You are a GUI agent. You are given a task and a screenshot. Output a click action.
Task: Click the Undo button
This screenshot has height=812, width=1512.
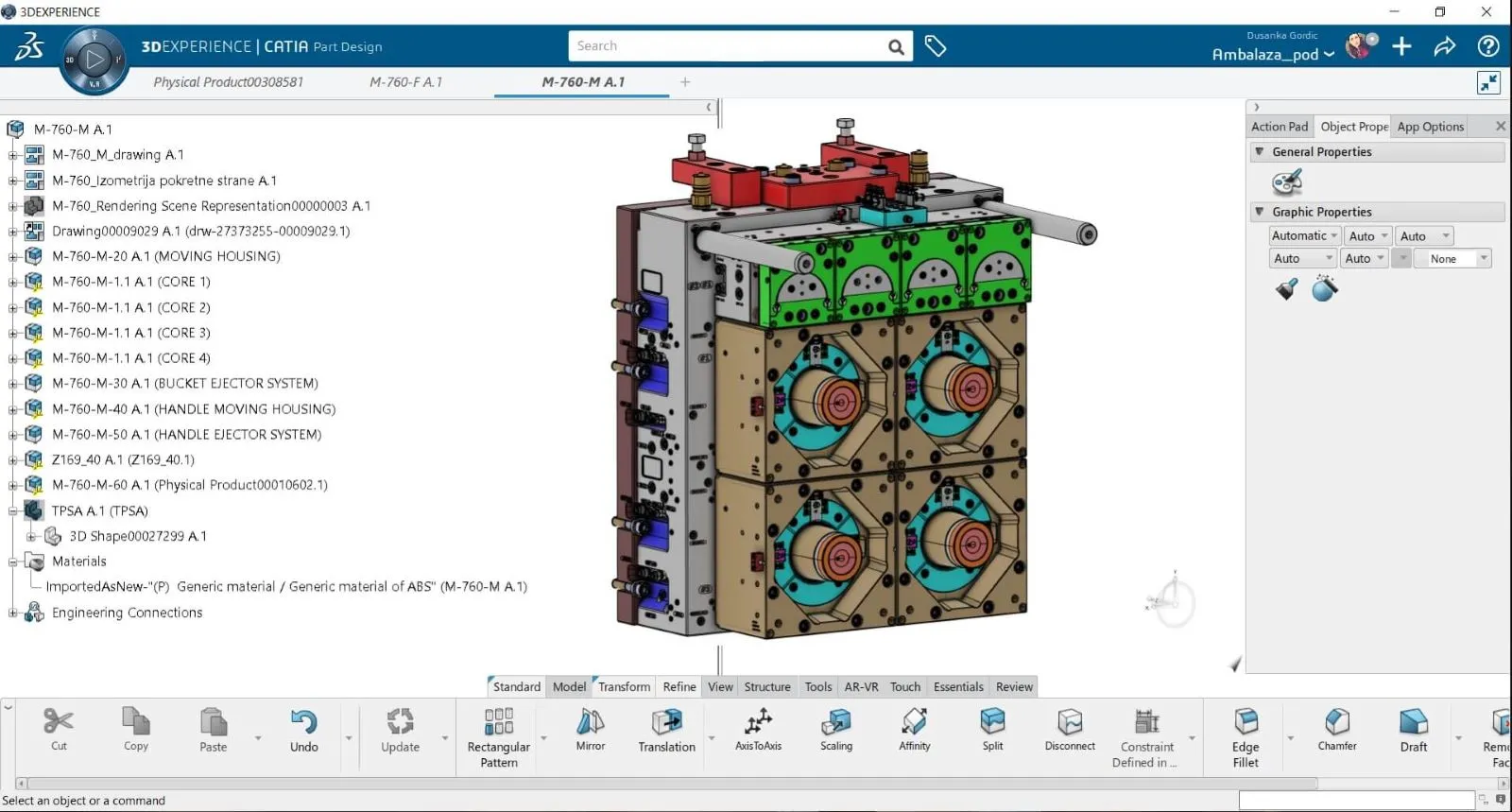pyautogui.click(x=303, y=730)
